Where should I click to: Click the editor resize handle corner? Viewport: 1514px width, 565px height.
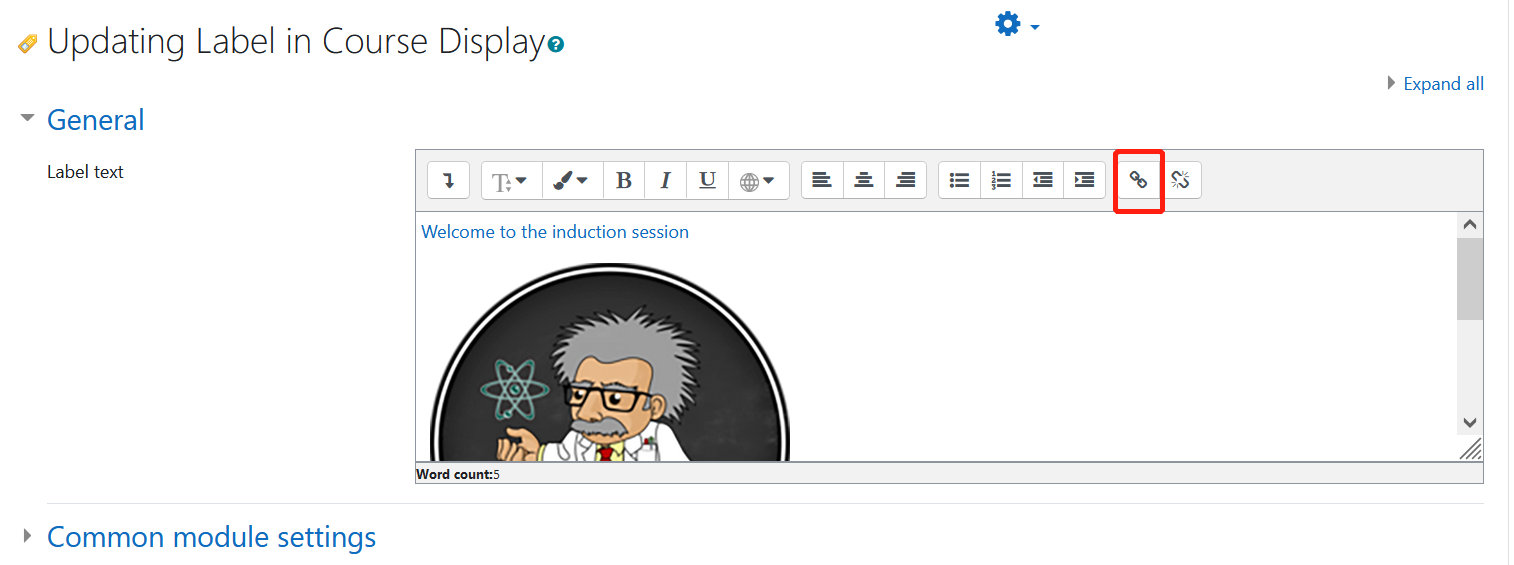(x=1470, y=449)
